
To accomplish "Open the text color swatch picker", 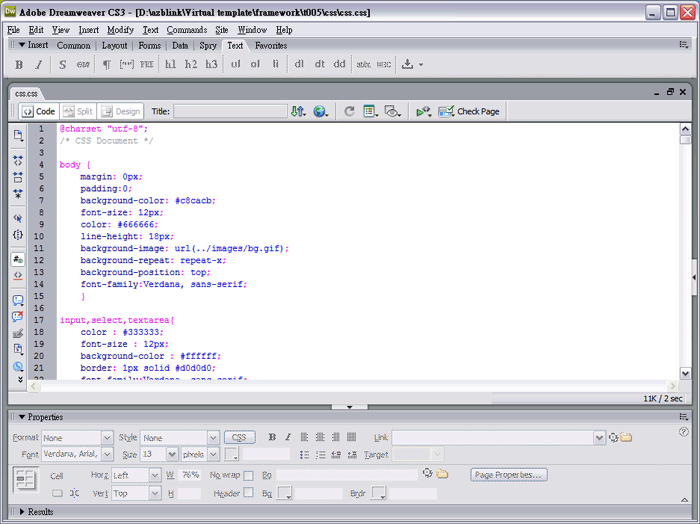I will [x=232, y=455].
